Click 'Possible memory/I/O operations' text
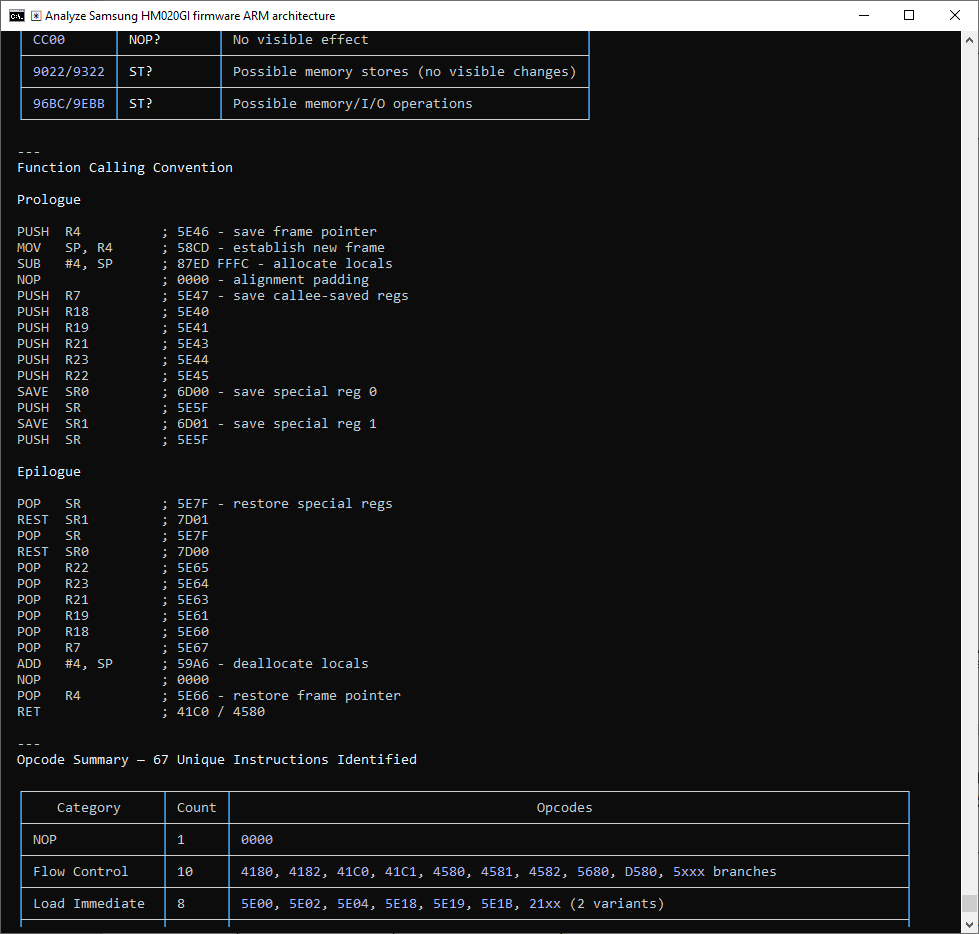Screen dimensions: 979x934 352,103
